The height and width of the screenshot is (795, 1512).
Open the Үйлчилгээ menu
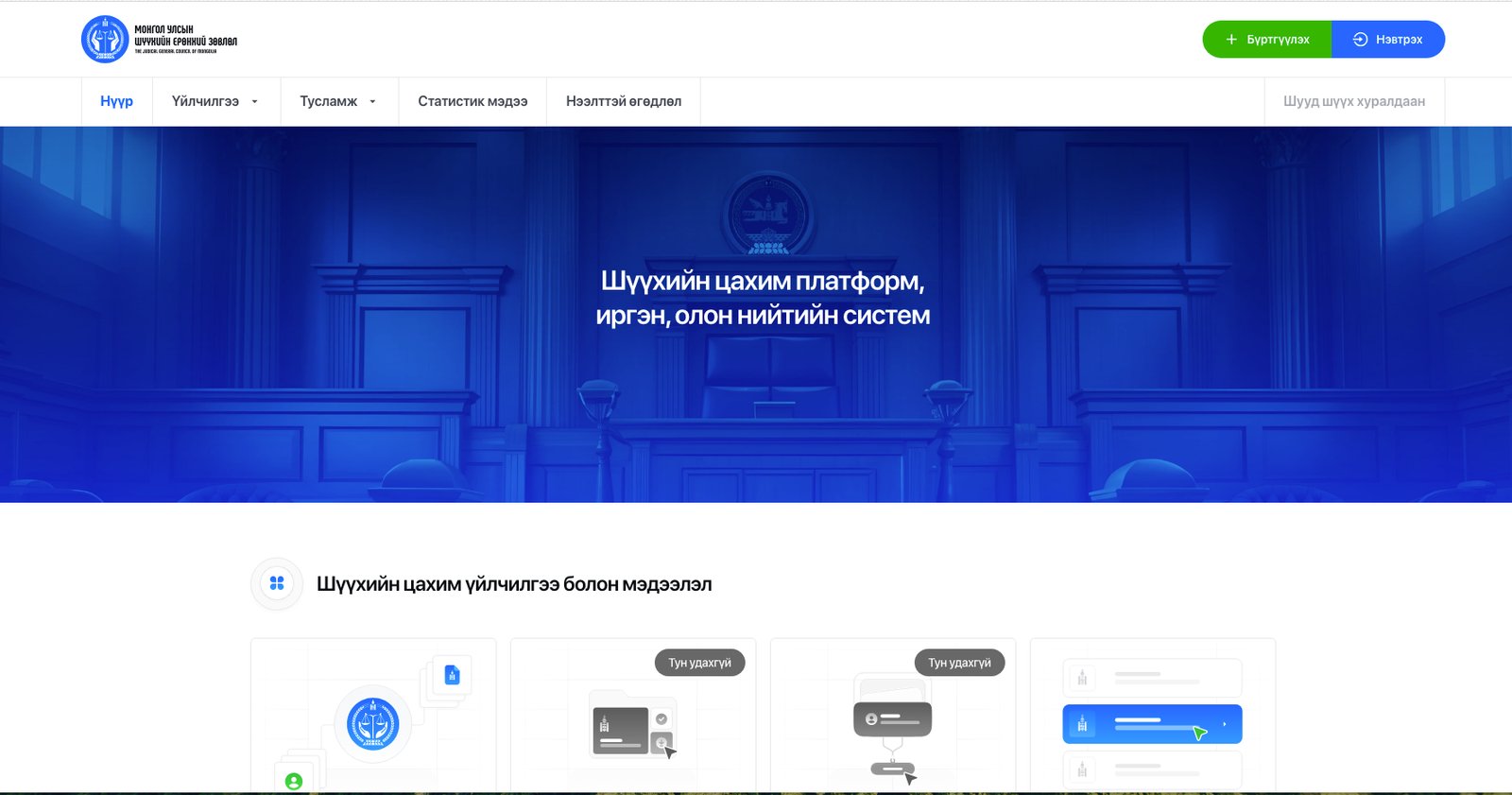point(216,101)
